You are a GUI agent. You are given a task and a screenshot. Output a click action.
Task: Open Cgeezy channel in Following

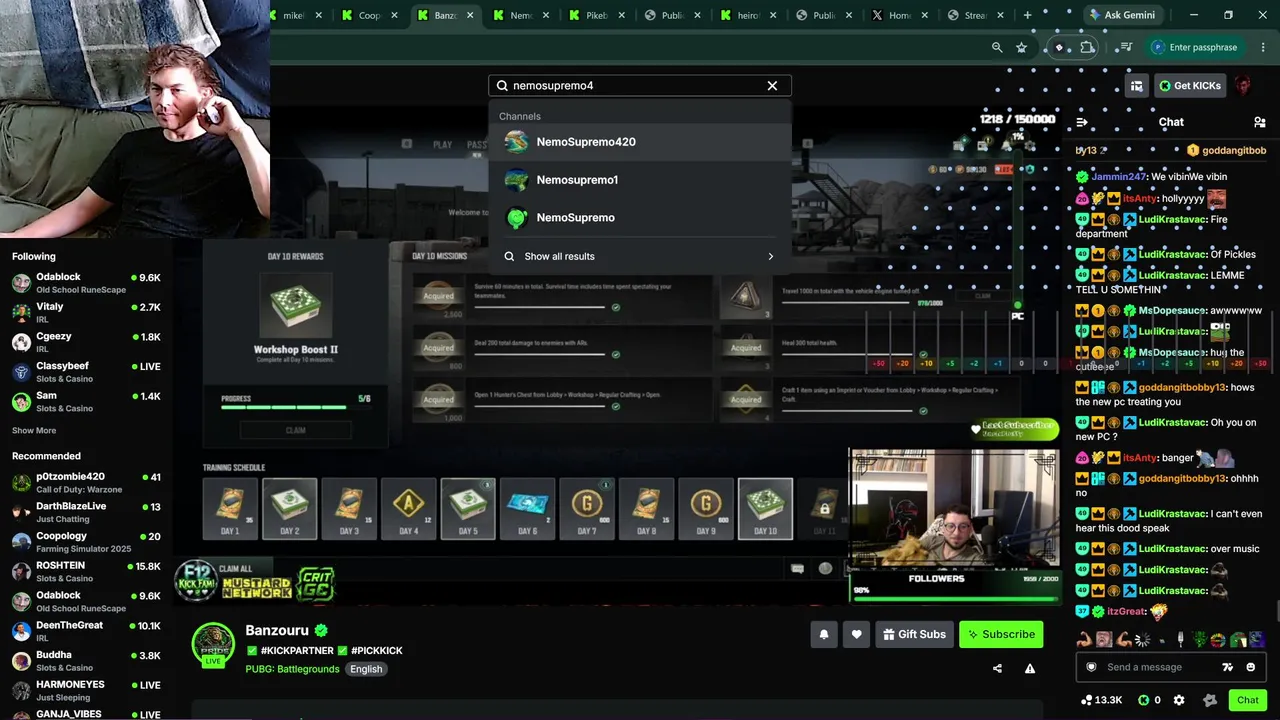pos(86,342)
